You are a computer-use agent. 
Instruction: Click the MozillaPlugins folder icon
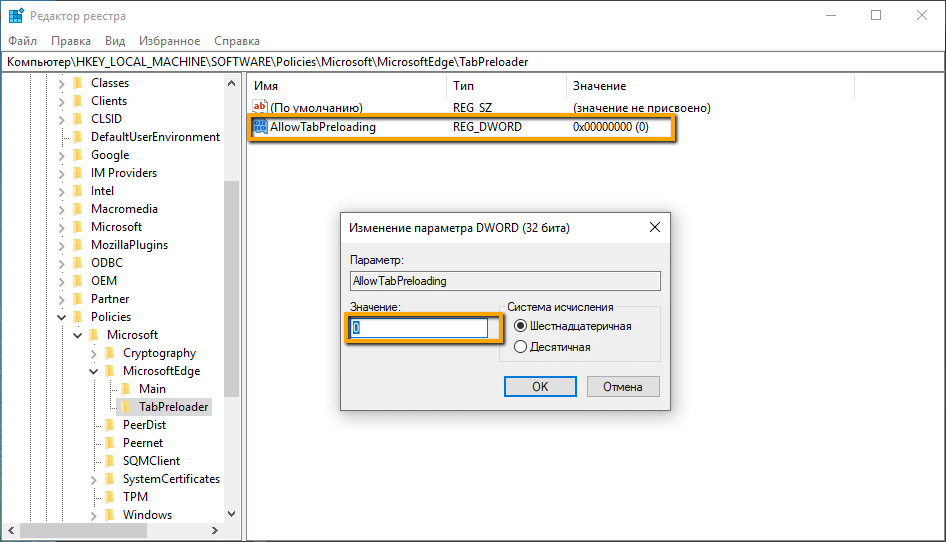78,245
